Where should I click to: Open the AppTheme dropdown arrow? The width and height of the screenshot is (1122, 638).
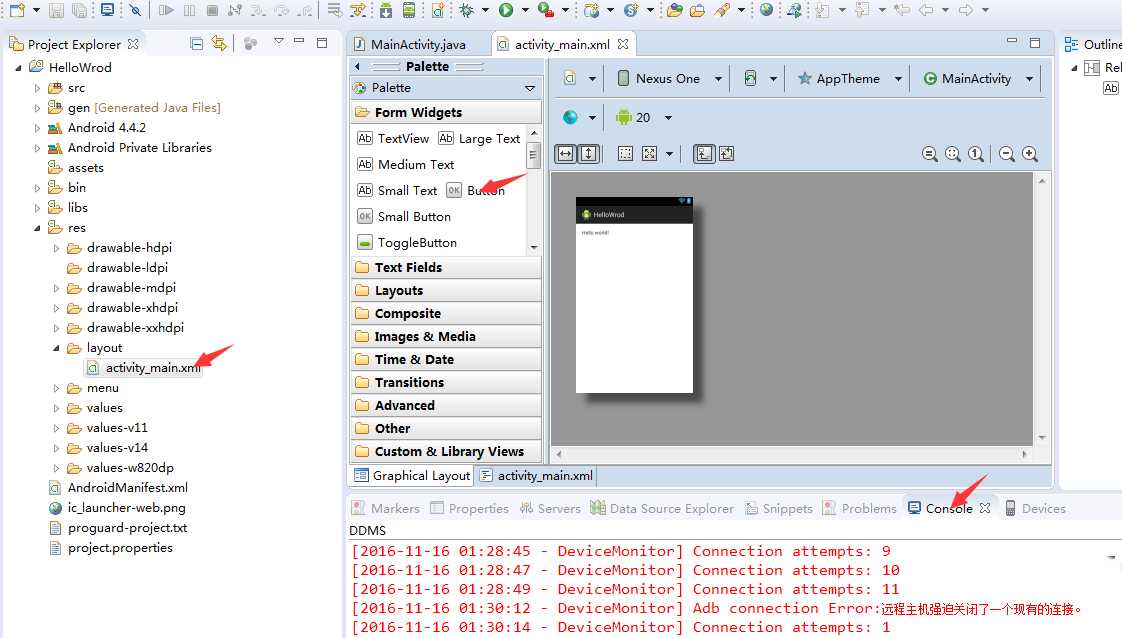click(x=898, y=79)
